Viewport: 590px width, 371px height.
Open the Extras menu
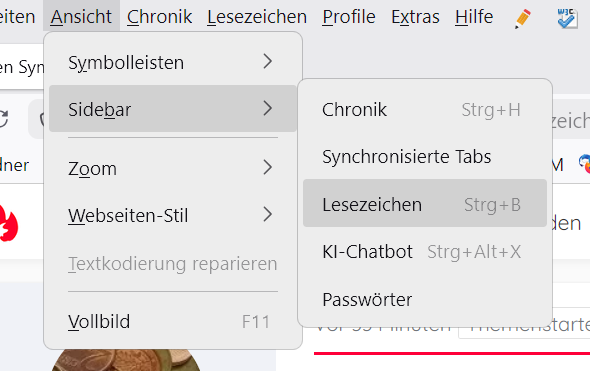(415, 17)
